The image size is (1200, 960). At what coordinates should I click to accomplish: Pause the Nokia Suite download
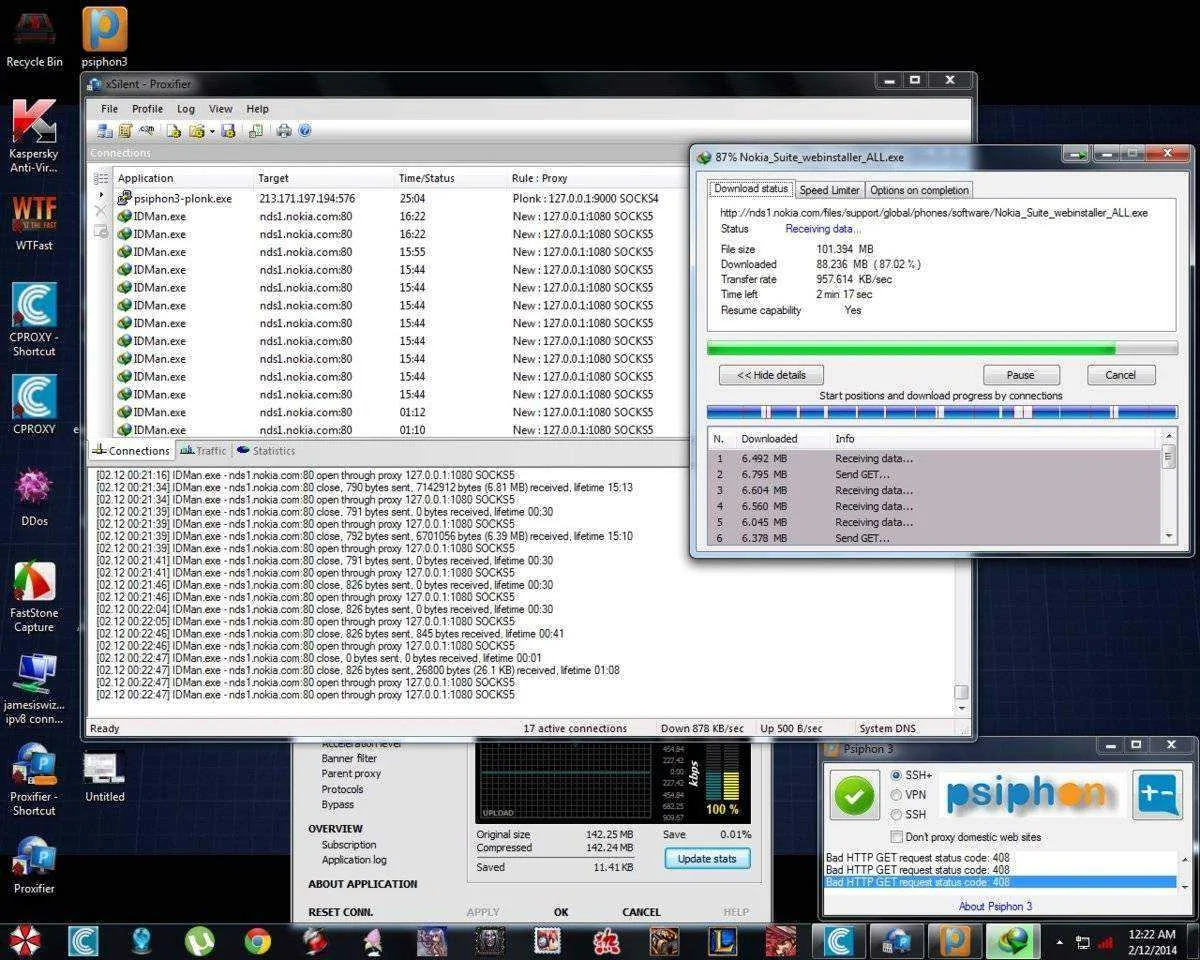(1021, 375)
